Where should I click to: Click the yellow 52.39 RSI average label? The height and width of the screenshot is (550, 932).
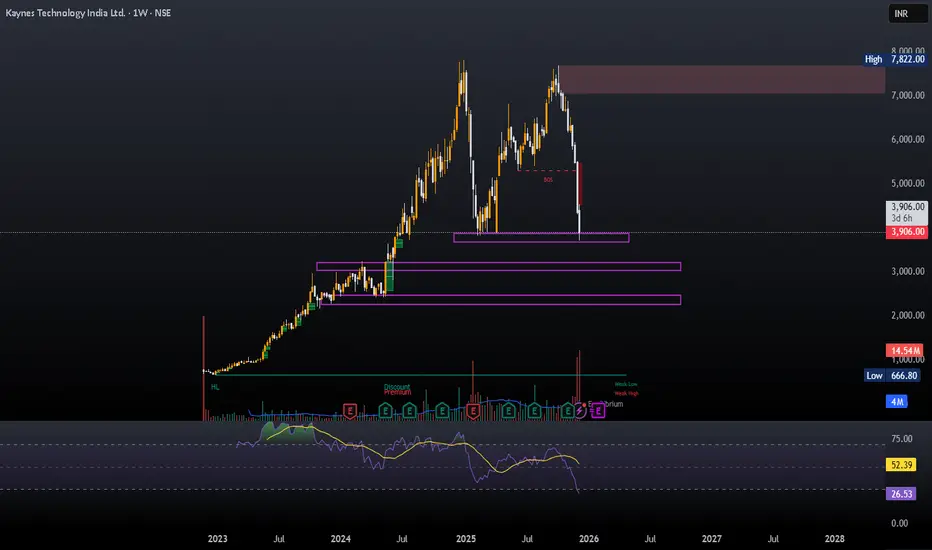901,464
